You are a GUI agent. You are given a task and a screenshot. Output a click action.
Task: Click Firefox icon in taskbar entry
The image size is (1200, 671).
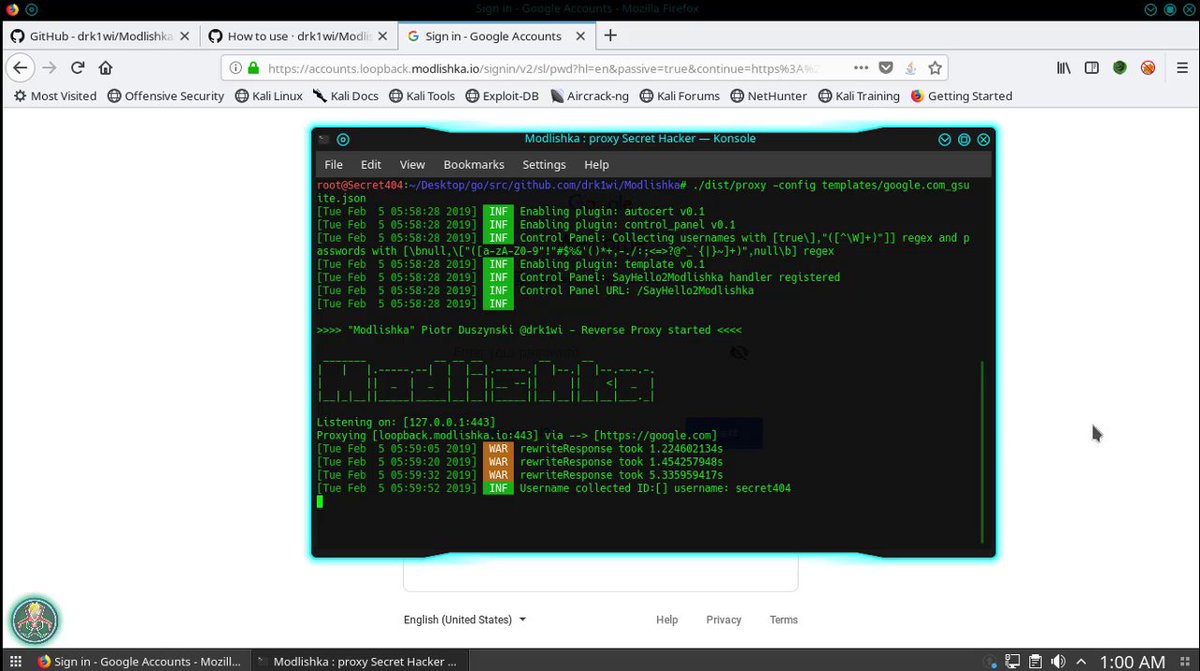[44, 661]
